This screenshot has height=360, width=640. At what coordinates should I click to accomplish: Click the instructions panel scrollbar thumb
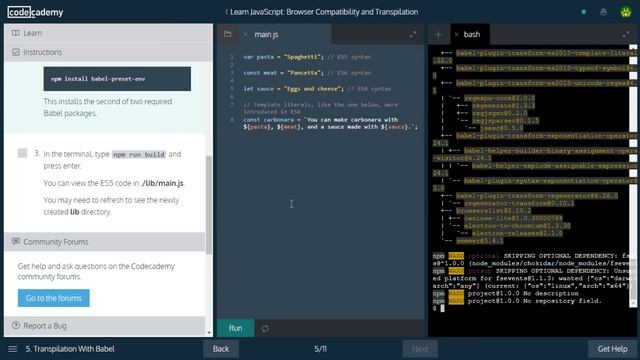tap(209, 205)
